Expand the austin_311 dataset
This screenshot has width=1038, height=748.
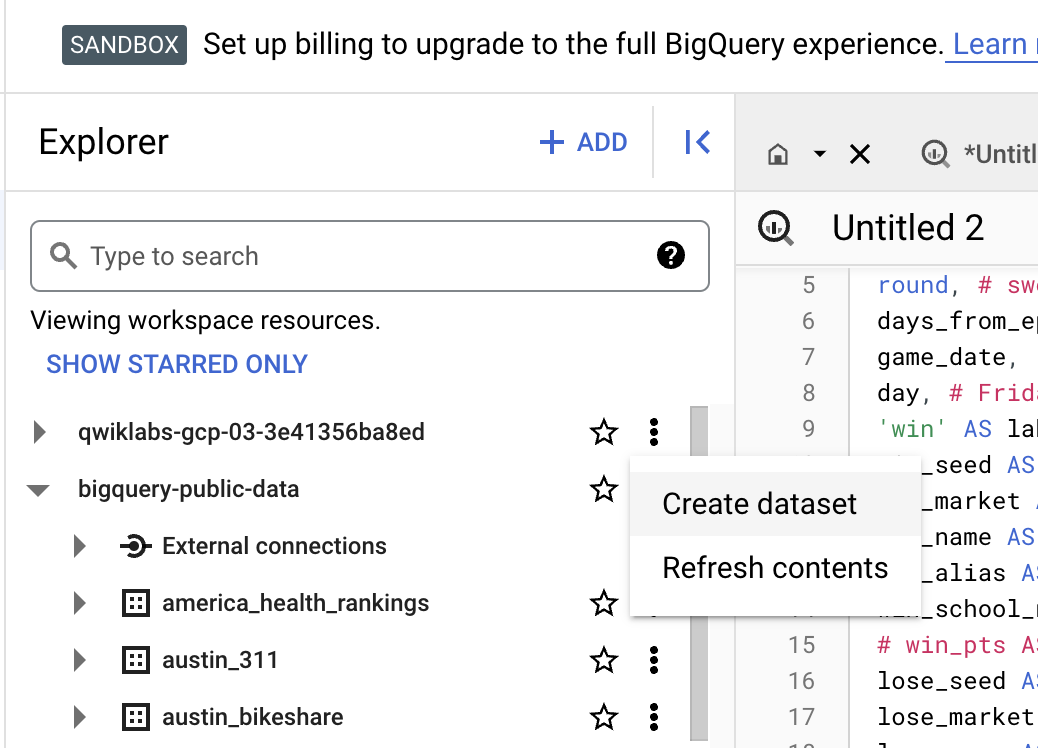click(x=79, y=660)
